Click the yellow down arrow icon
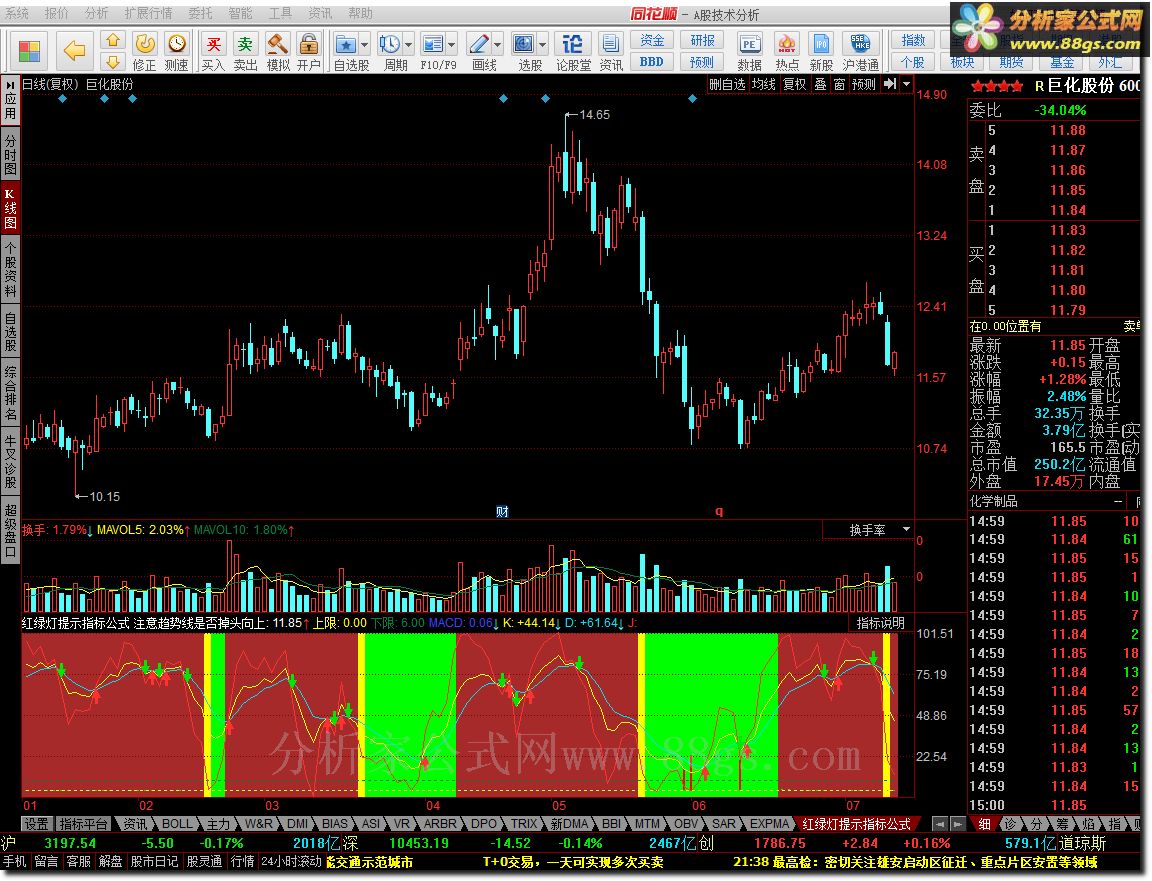 (112, 62)
